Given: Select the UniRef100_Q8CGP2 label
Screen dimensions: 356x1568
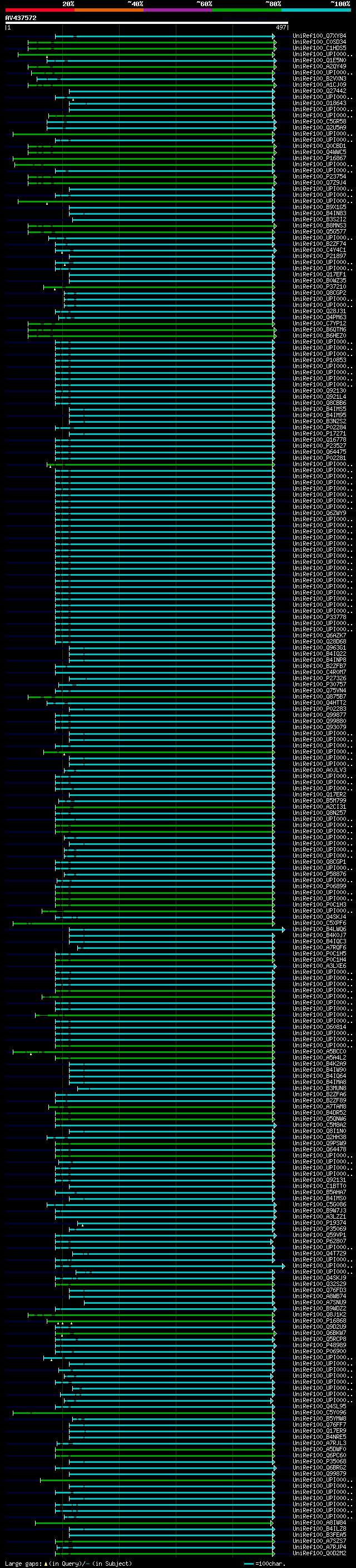Looking at the screenshot, I should [319, 293].
